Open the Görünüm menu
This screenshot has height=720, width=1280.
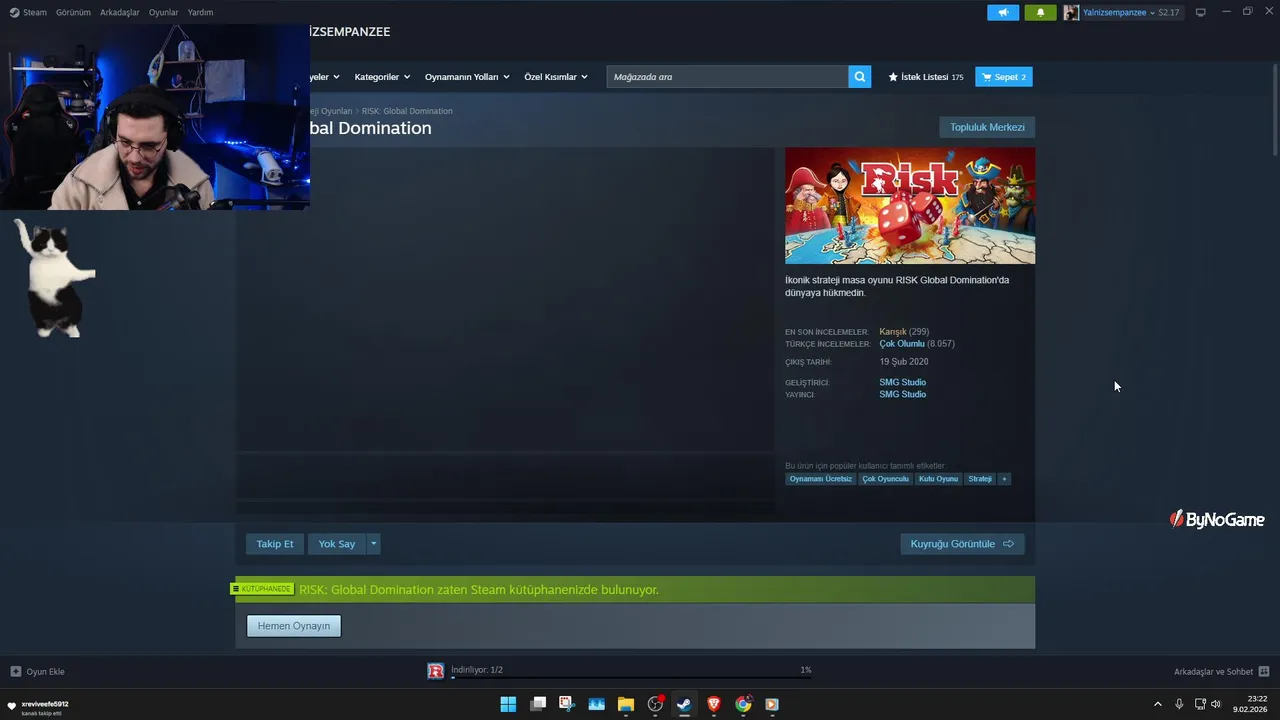pyautogui.click(x=73, y=12)
